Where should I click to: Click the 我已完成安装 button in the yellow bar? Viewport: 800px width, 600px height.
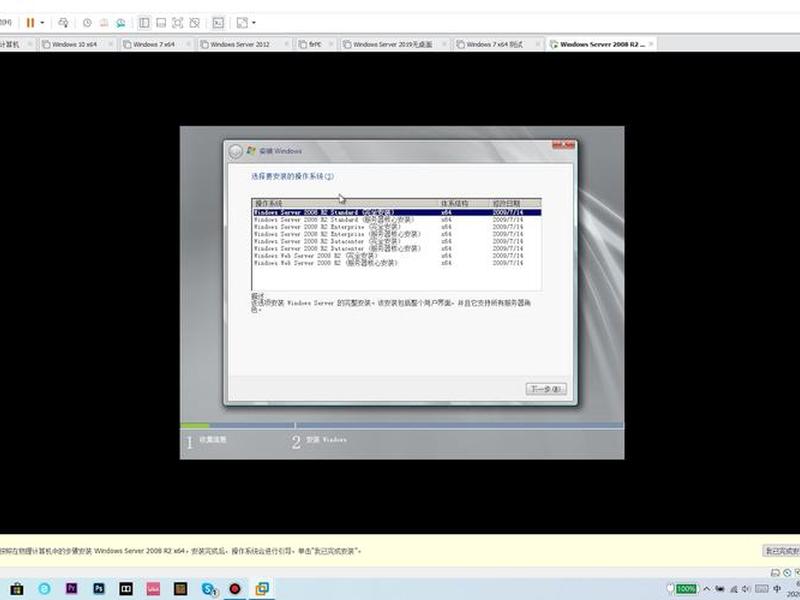[x=781, y=551]
